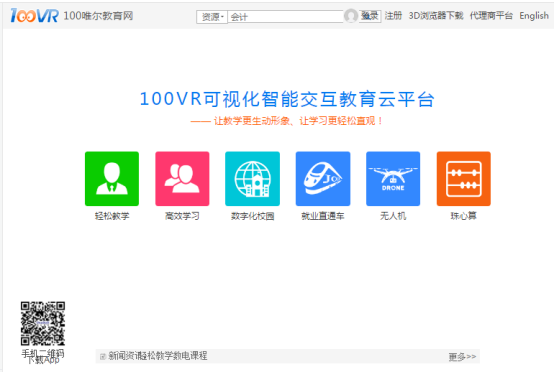Click the news ticker text in bottom bar
Viewport: 554px width, 373px height.
coord(158,356)
